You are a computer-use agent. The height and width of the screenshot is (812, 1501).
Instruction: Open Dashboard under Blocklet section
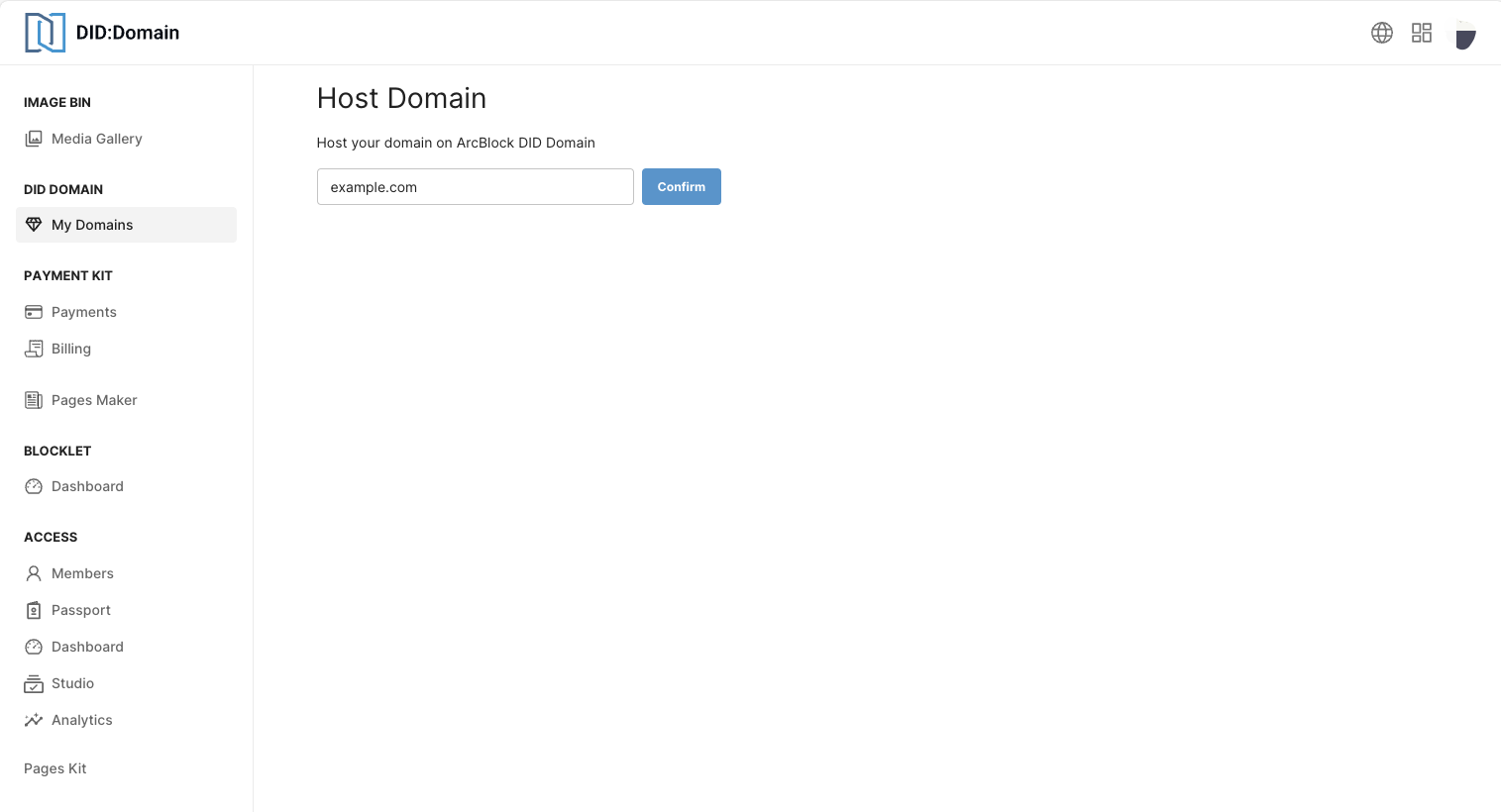click(87, 486)
